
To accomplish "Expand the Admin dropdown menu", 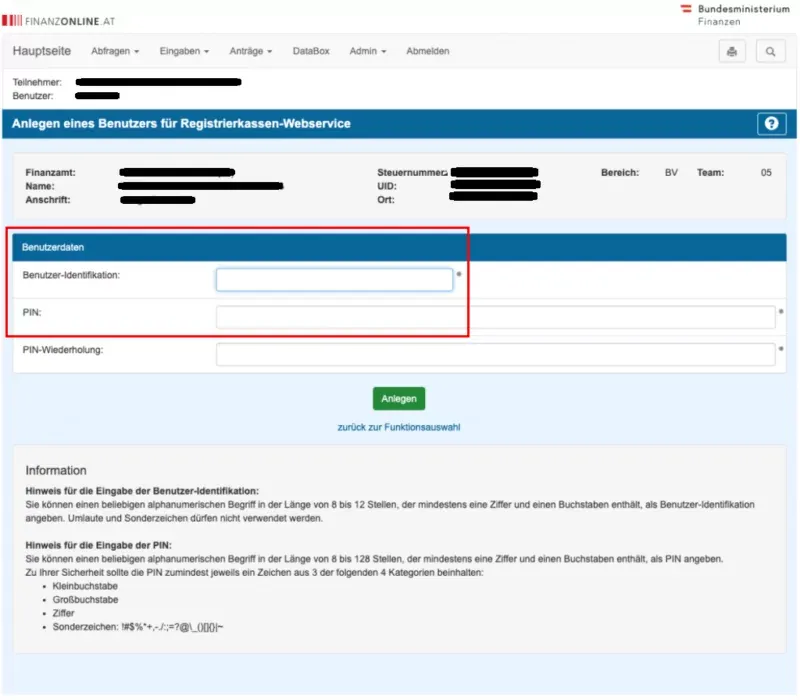I will click(x=367, y=51).
